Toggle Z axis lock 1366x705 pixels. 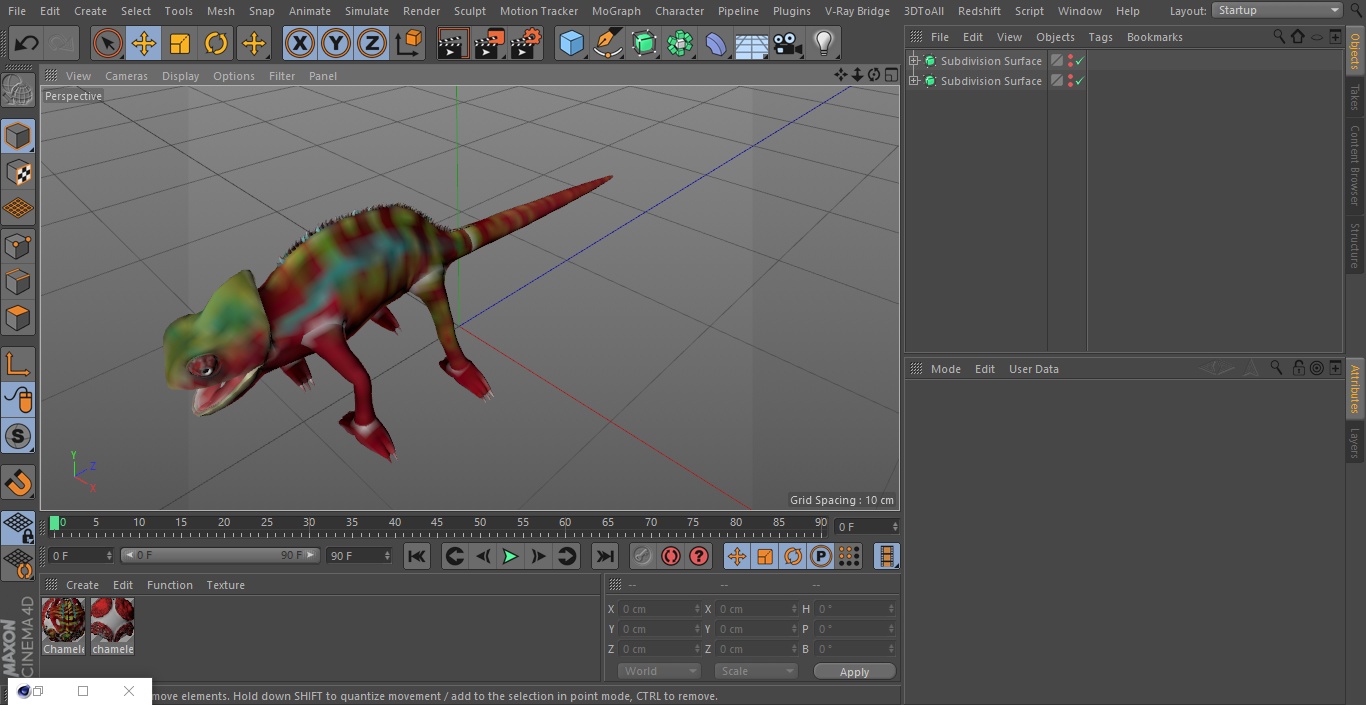pos(372,43)
